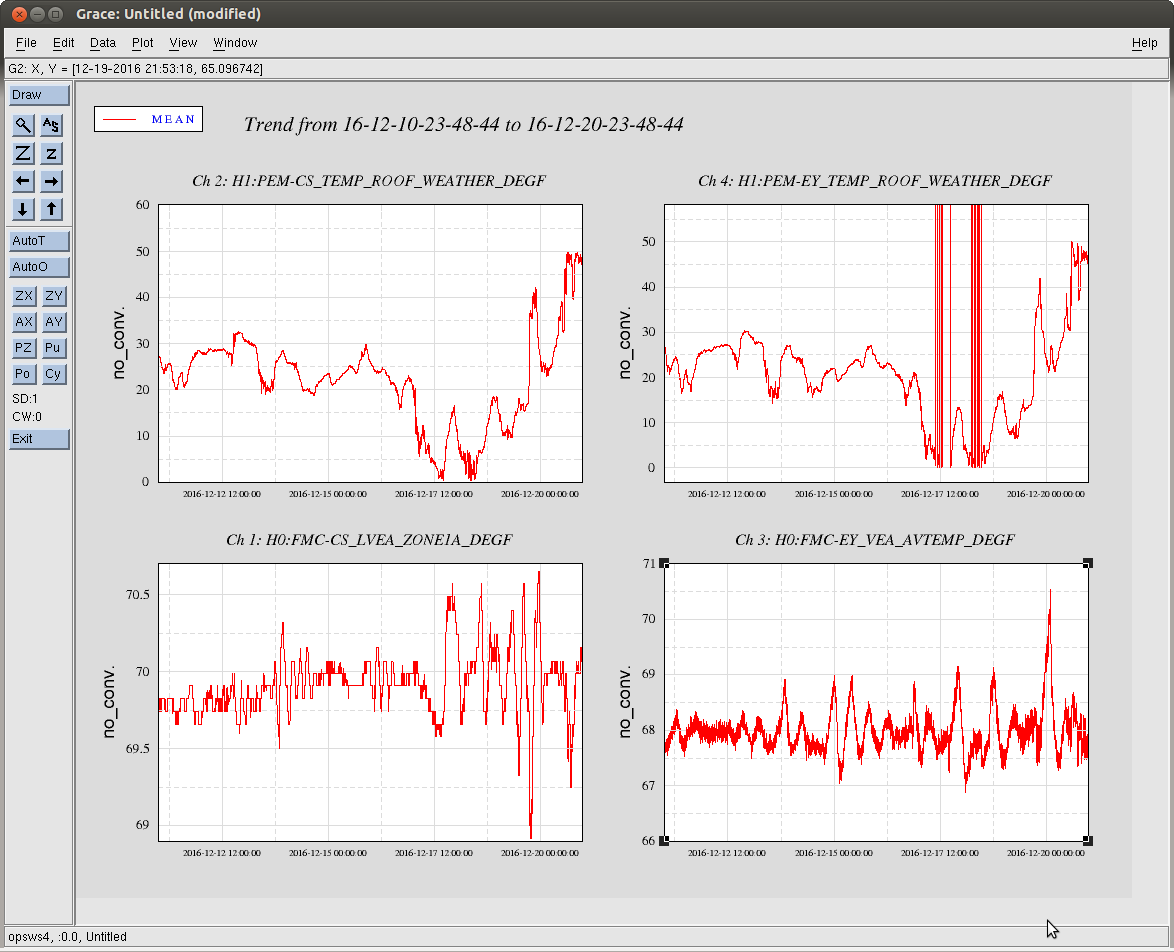Click Ch 1 x-axis label 2016-12-15 00:00:00
This screenshot has height=952, width=1174.
[328, 853]
